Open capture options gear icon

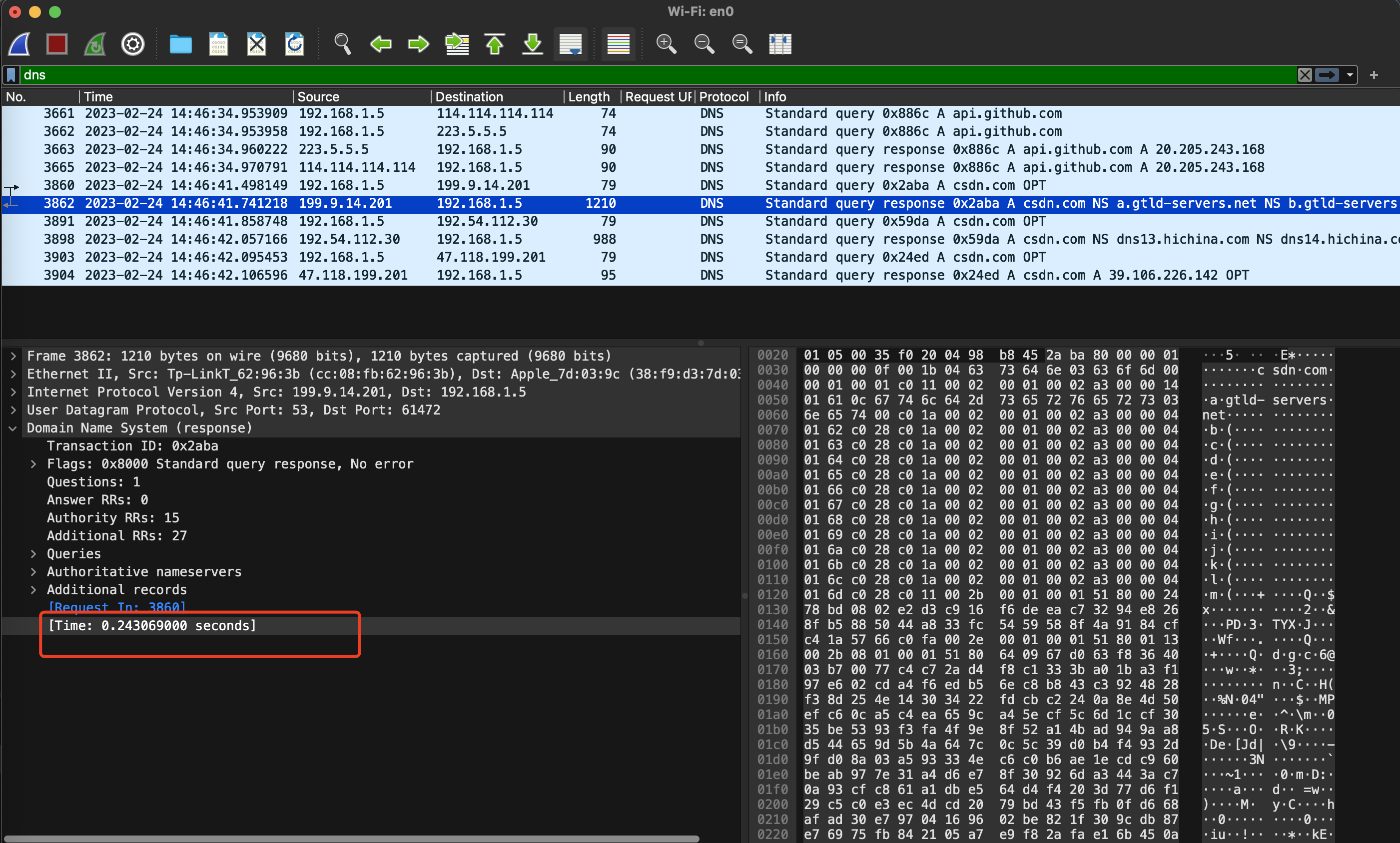[x=133, y=44]
